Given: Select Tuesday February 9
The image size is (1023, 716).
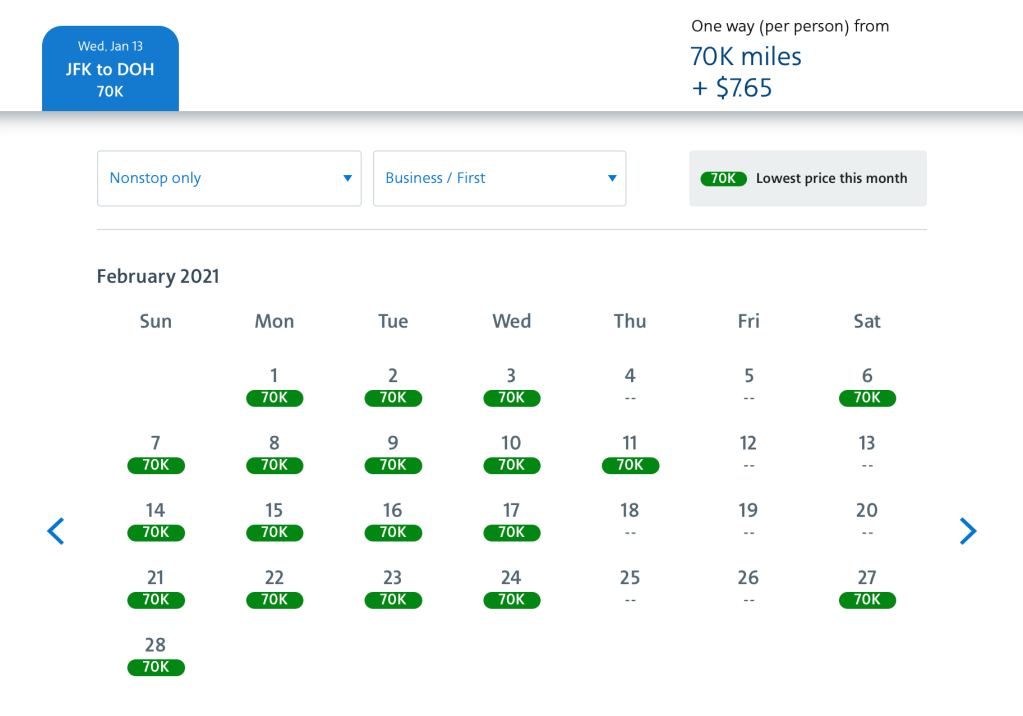Looking at the screenshot, I should coord(393,453).
